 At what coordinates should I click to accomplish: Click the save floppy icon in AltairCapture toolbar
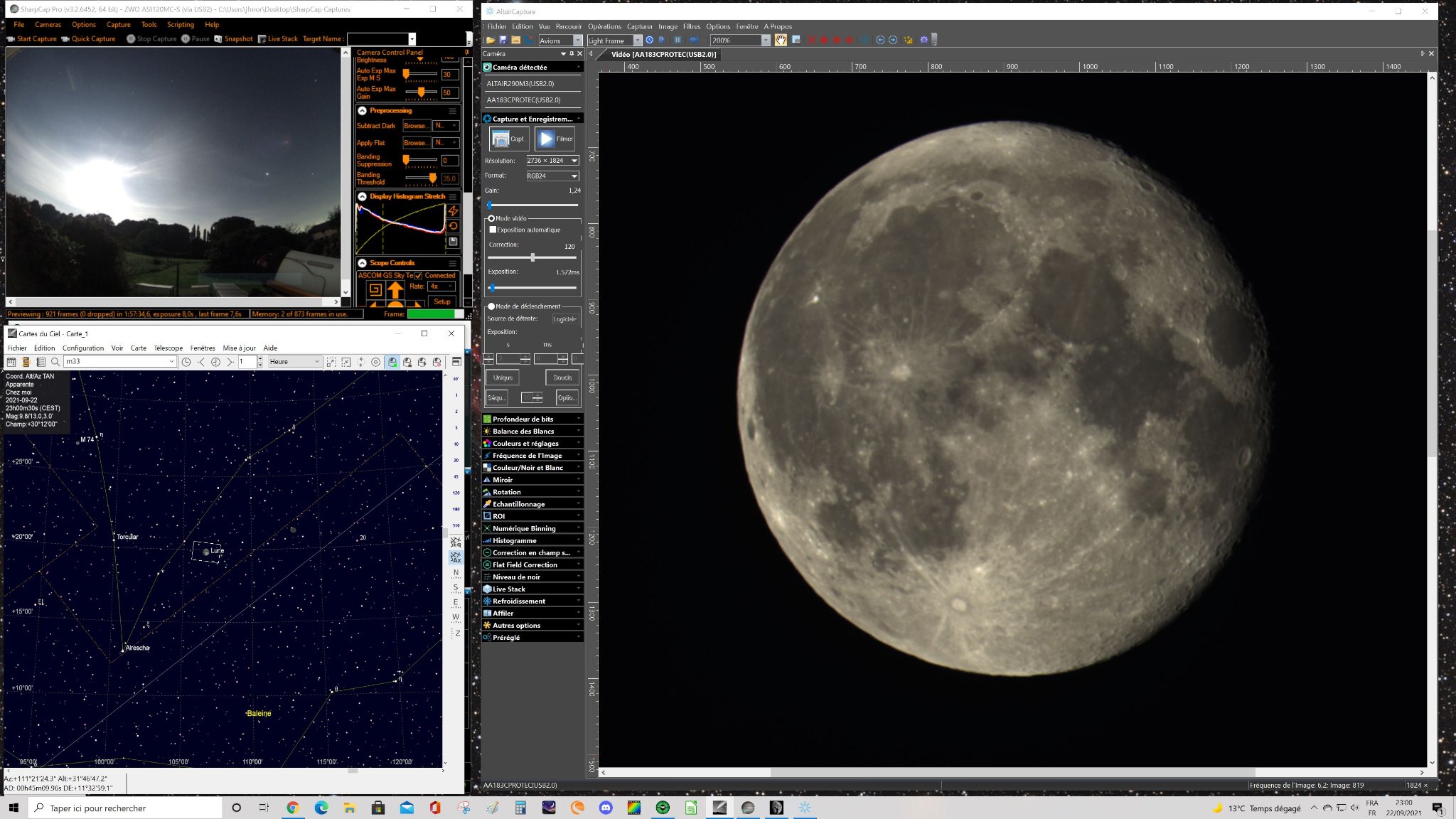(x=503, y=41)
